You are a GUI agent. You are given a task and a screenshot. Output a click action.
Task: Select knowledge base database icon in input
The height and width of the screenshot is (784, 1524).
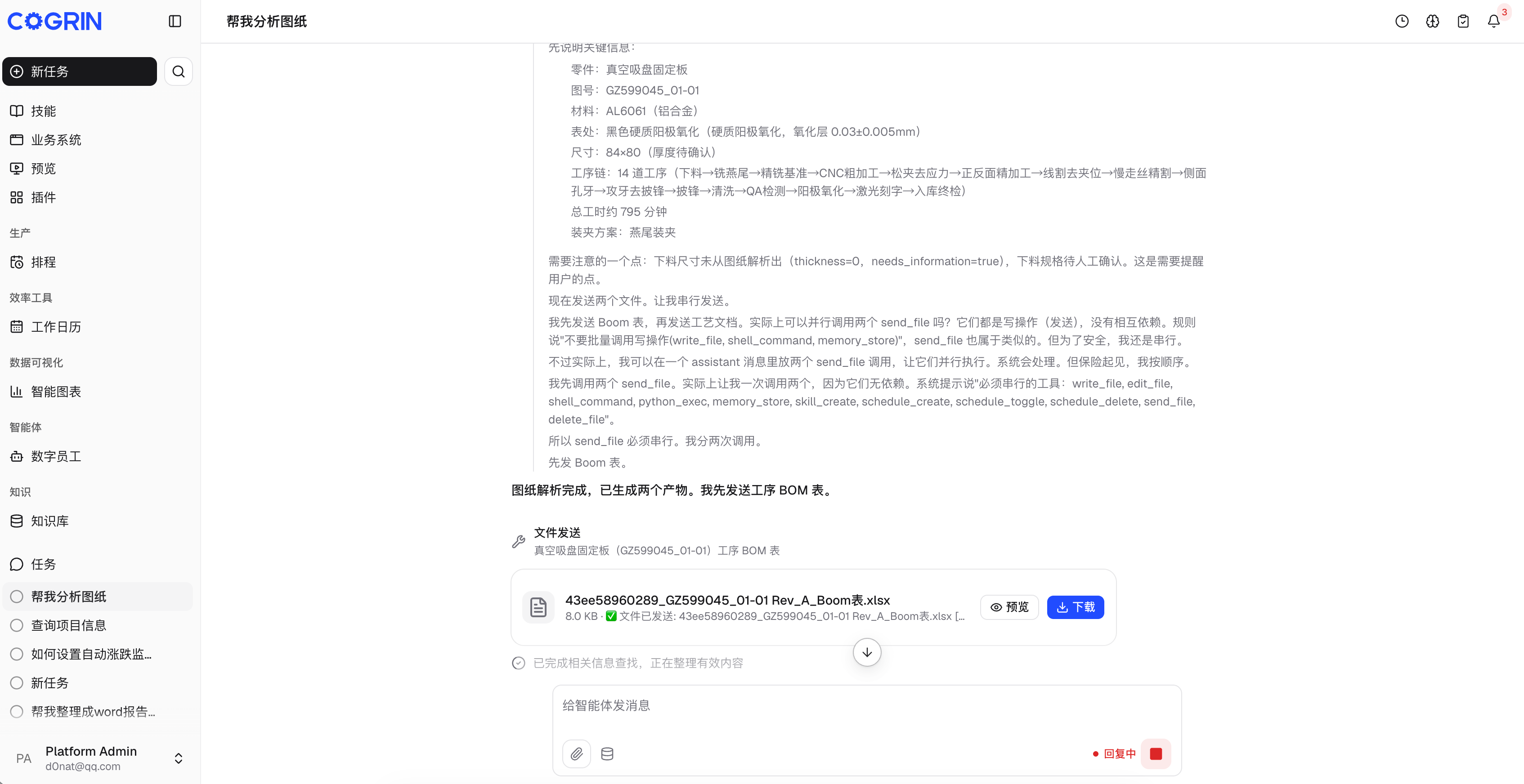point(607,754)
